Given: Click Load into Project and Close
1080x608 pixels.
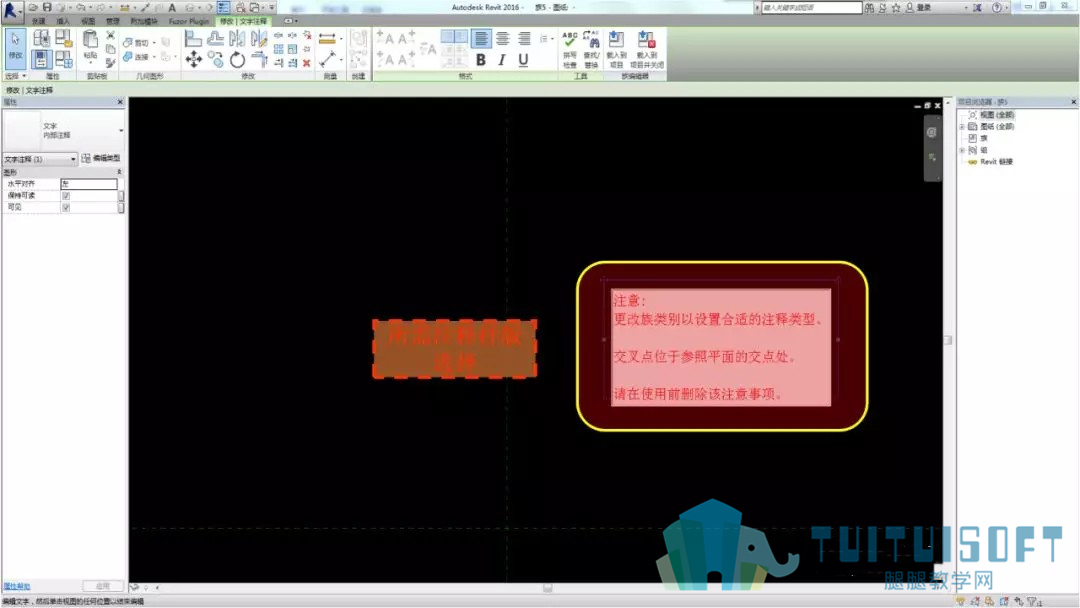Looking at the screenshot, I should coord(647,49).
